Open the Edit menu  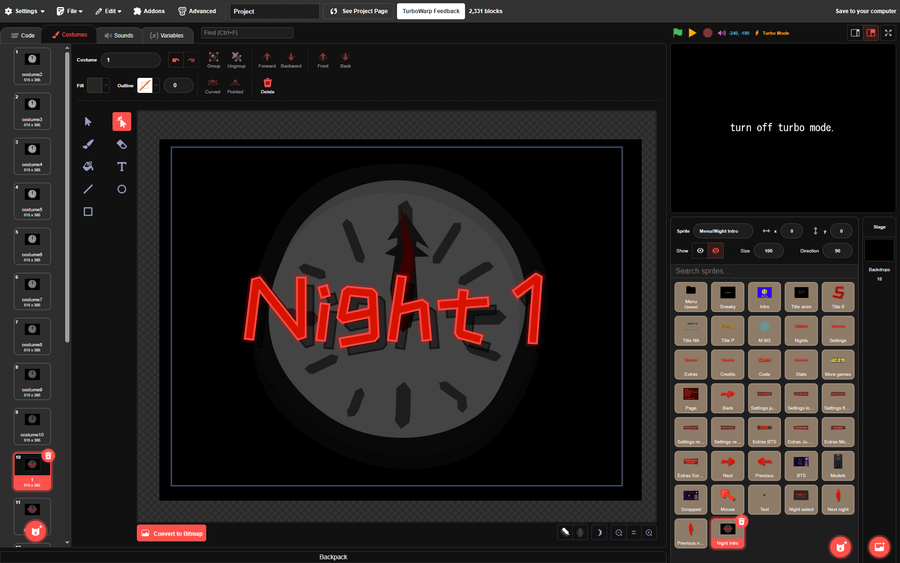pos(108,11)
